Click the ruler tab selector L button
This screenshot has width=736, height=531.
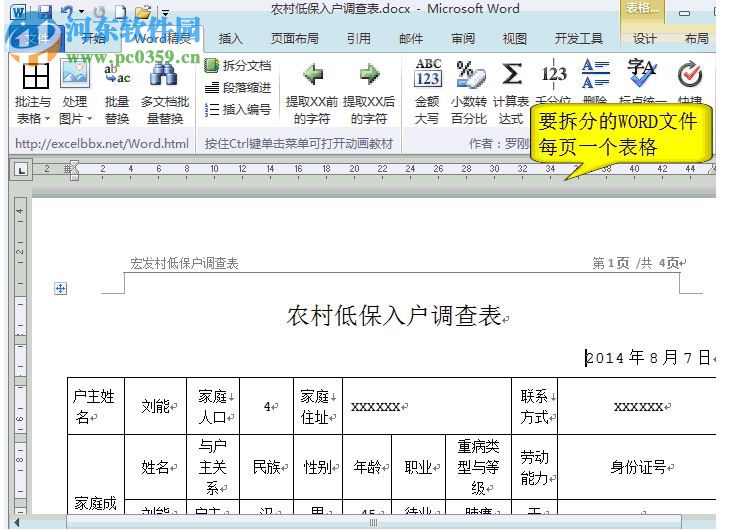tap(21, 170)
